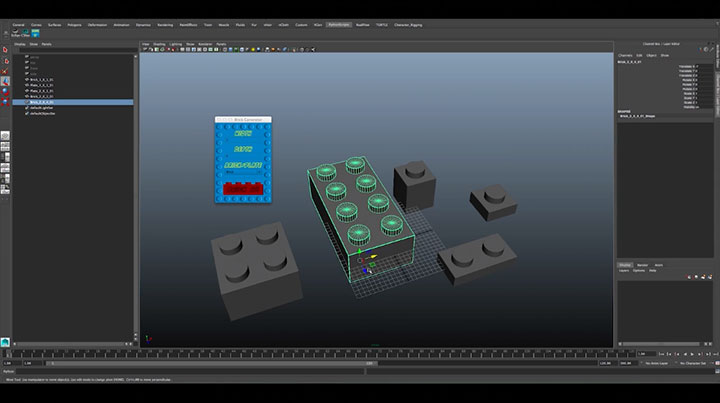
Task: Activate the Select tool in toolbox
Action: coord(5,50)
